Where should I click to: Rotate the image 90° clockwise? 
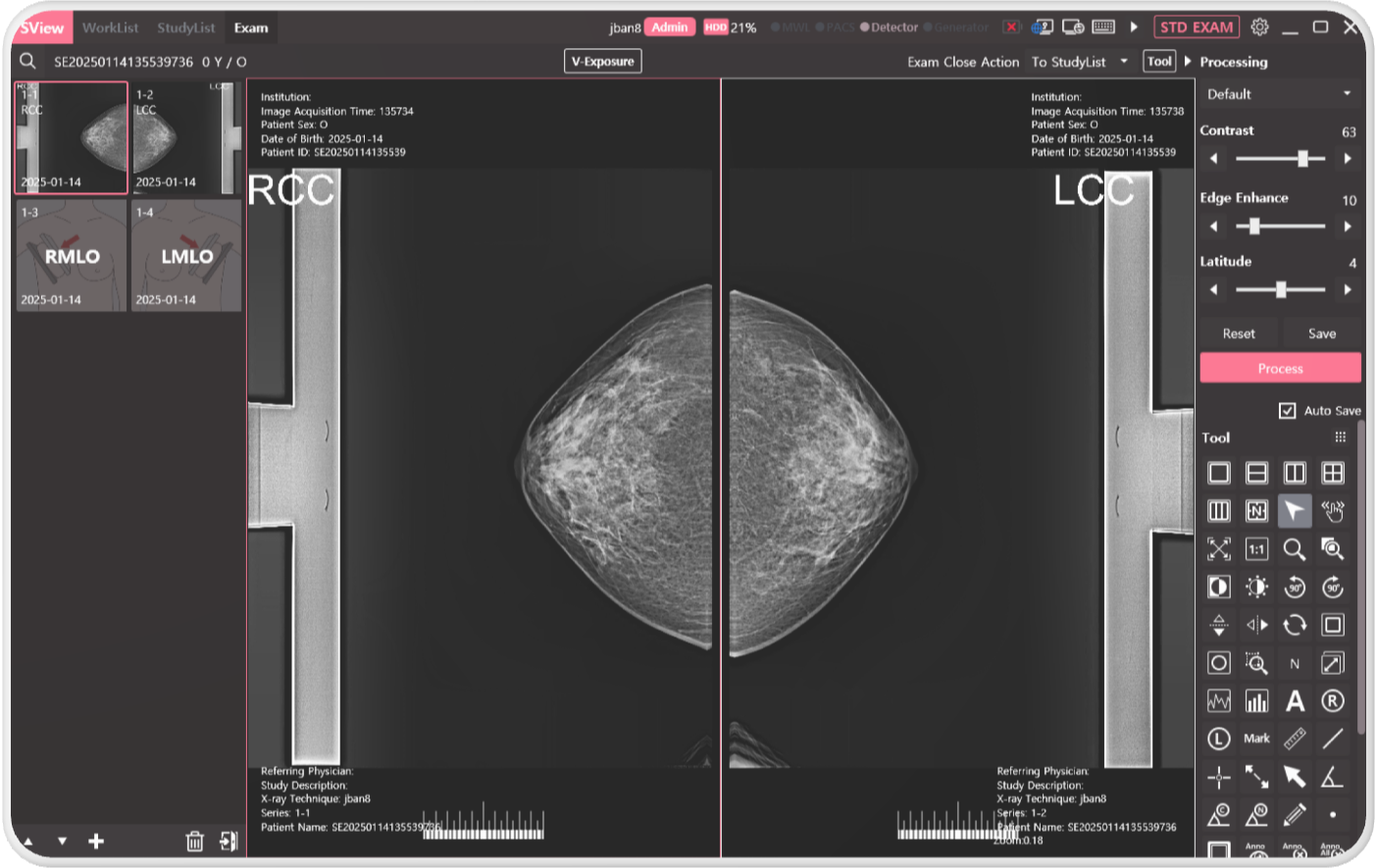(1333, 587)
